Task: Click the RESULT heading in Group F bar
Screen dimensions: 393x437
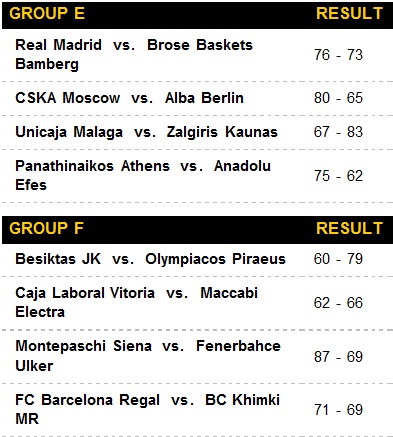Action: [x=349, y=229]
